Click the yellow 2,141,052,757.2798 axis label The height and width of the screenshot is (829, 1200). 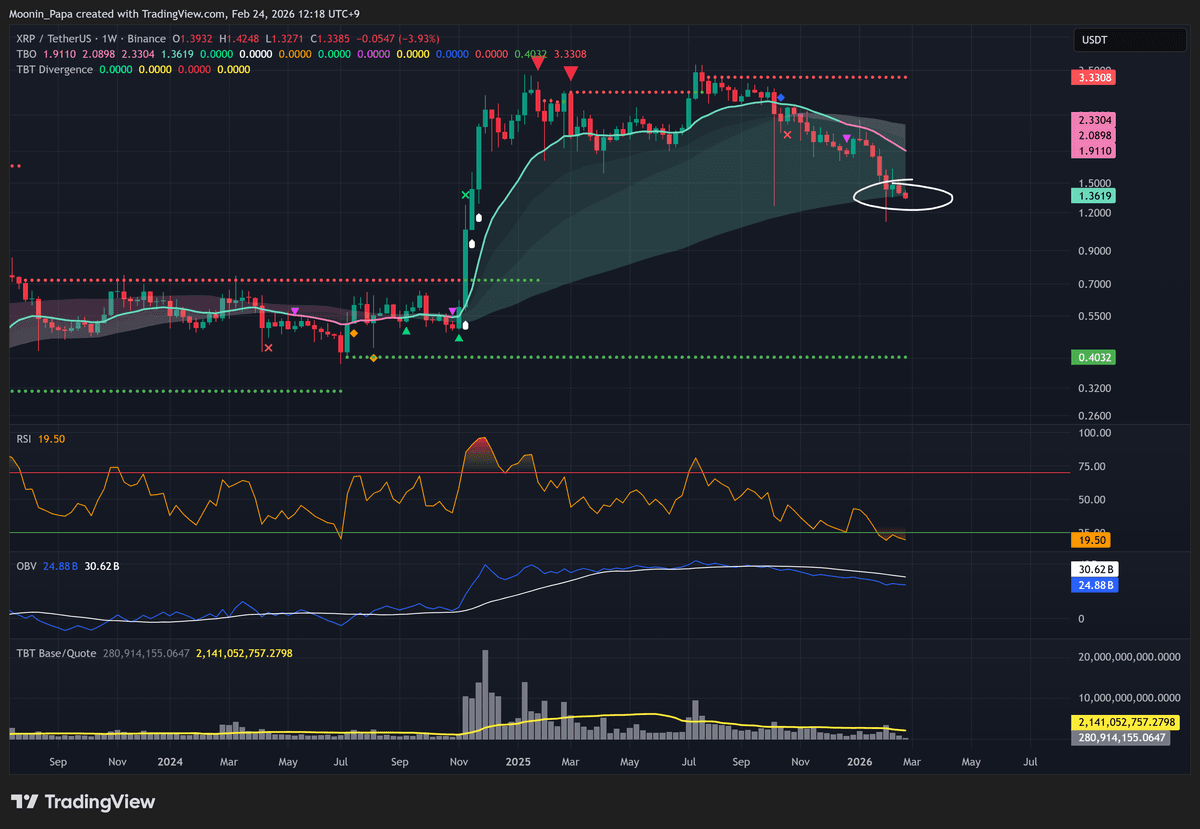point(1125,722)
